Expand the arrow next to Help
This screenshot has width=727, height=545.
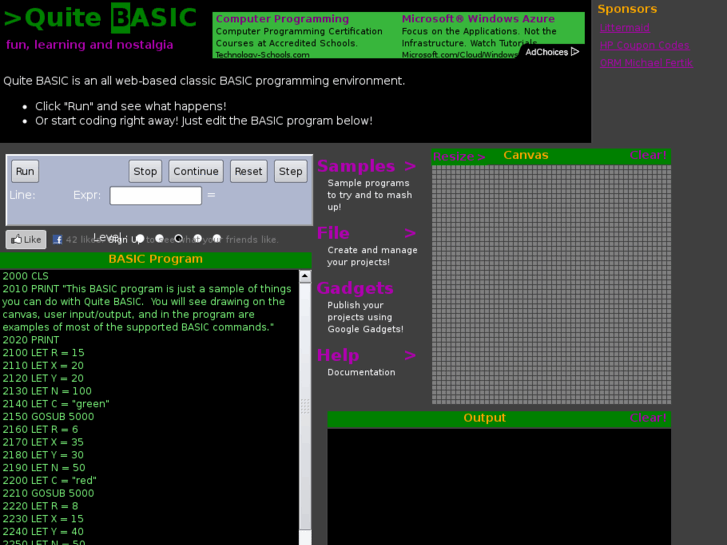410,355
